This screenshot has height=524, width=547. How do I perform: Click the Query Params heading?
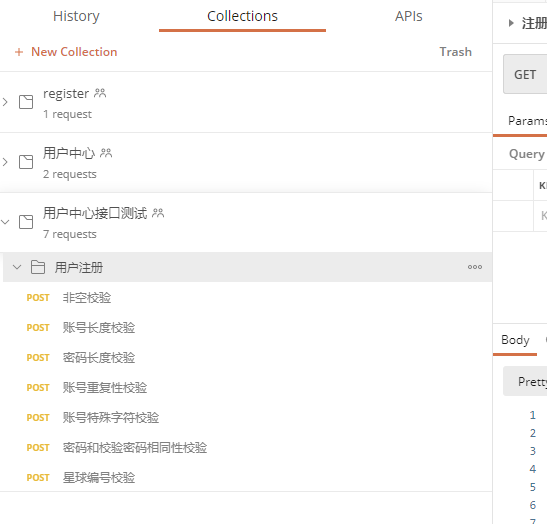point(528,154)
